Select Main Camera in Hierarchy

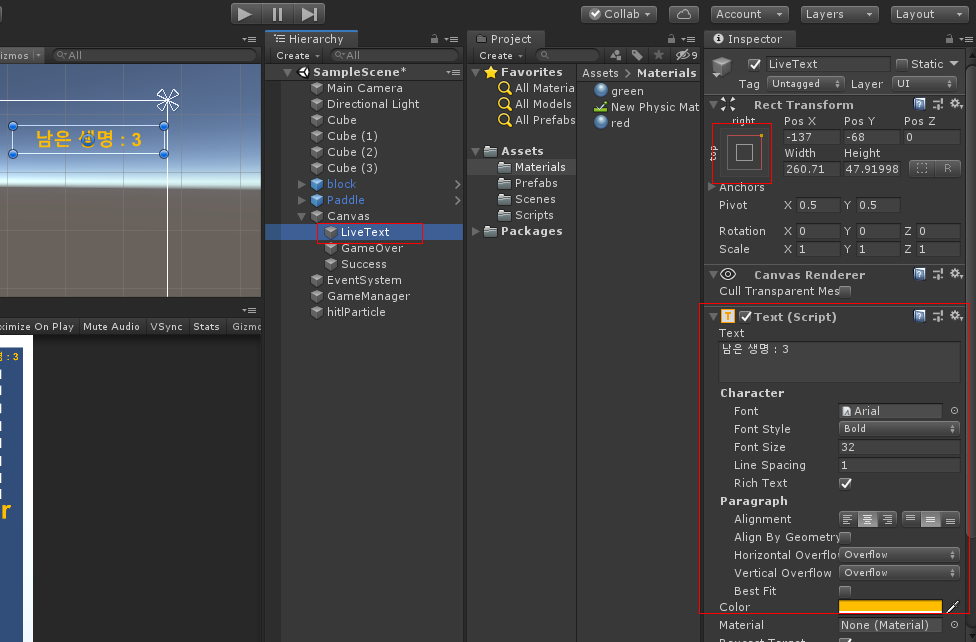[x=365, y=88]
